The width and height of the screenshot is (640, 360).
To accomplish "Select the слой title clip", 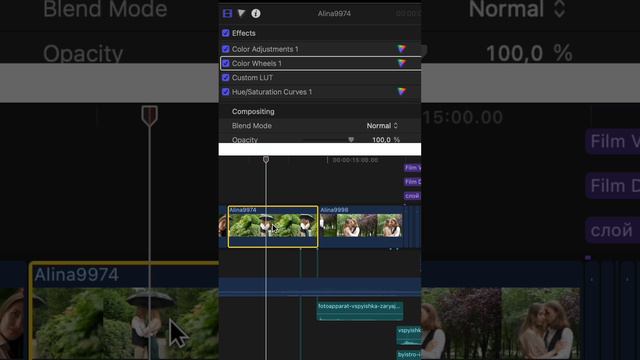I will click(412, 196).
